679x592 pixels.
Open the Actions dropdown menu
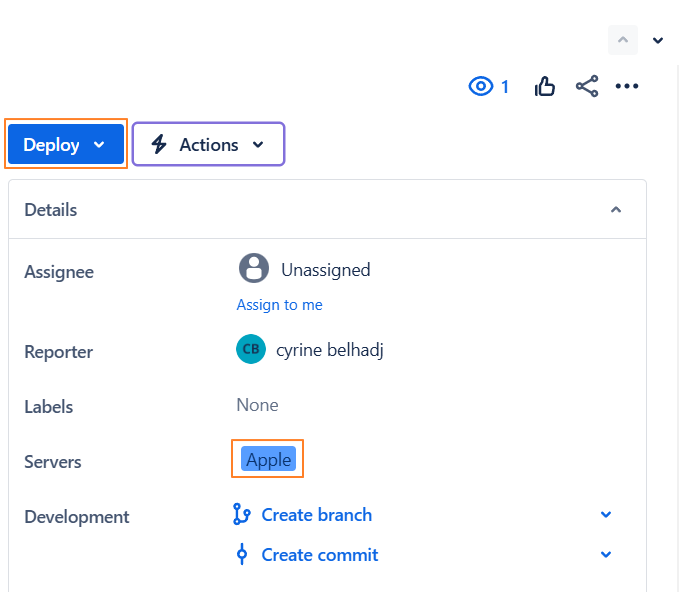pyautogui.click(x=208, y=145)
